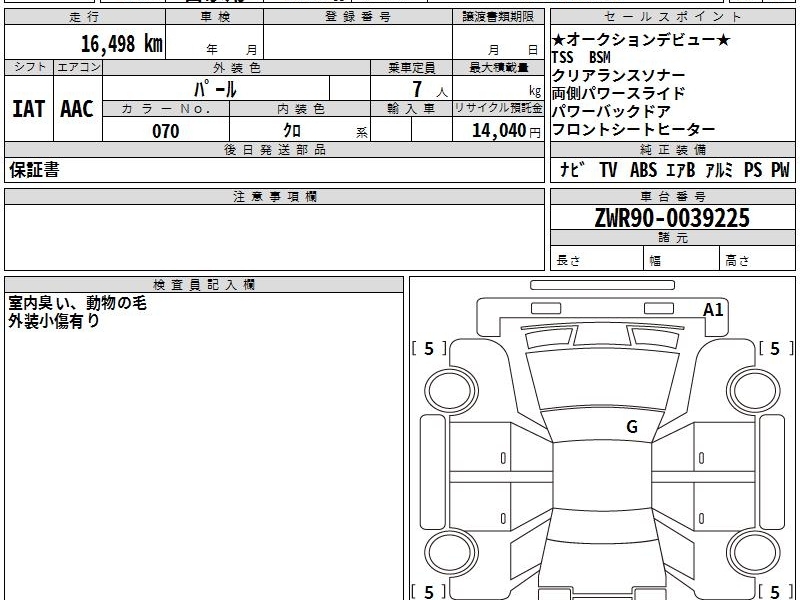The image size is (800, 600).
Task: Select the エアB equipment item
Action: [x=681, y=170]
